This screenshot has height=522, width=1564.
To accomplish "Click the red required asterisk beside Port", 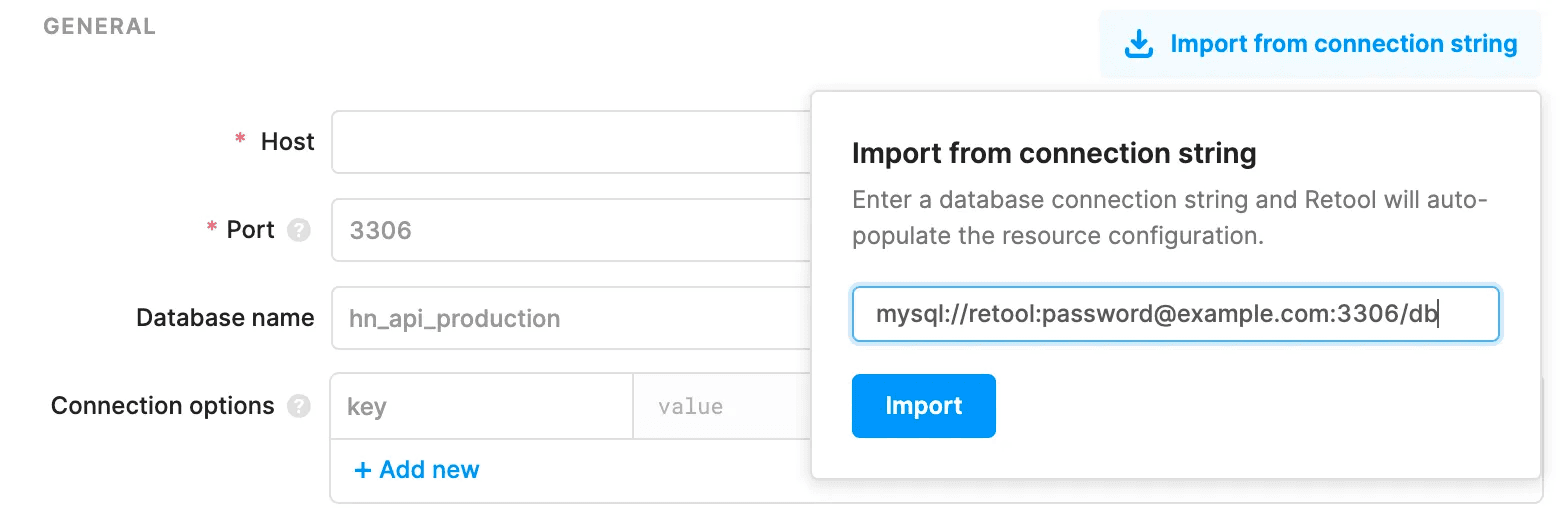I will tap(211, 230).
